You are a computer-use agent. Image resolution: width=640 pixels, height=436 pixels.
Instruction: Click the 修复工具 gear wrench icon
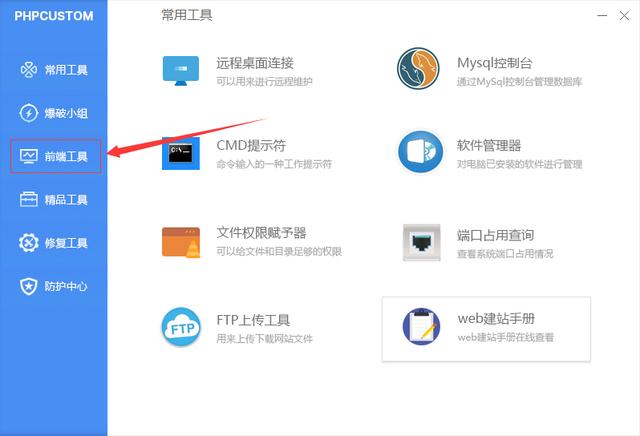pos(29,243)
